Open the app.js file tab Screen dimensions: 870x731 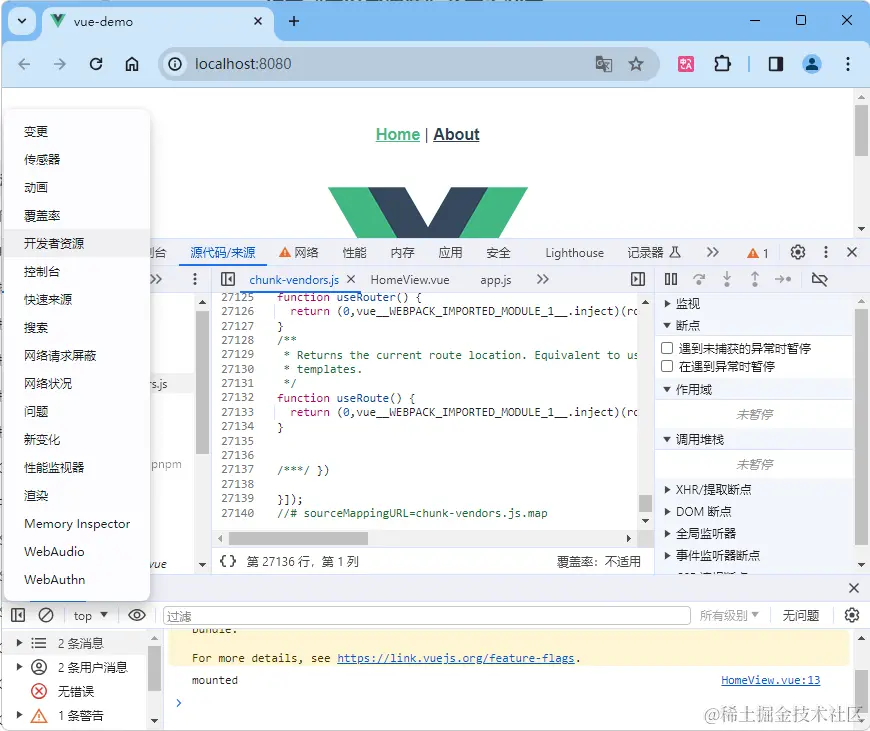pos(495,280)
